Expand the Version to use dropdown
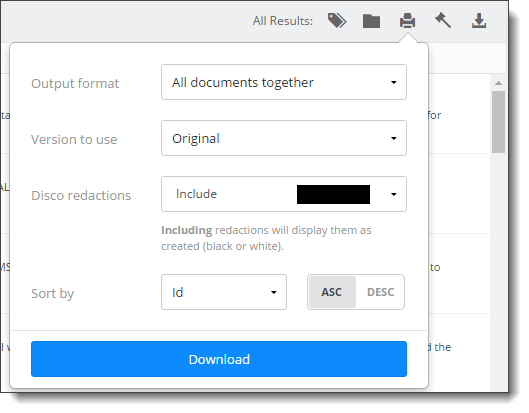529x413 pixels. click(284, 138)
